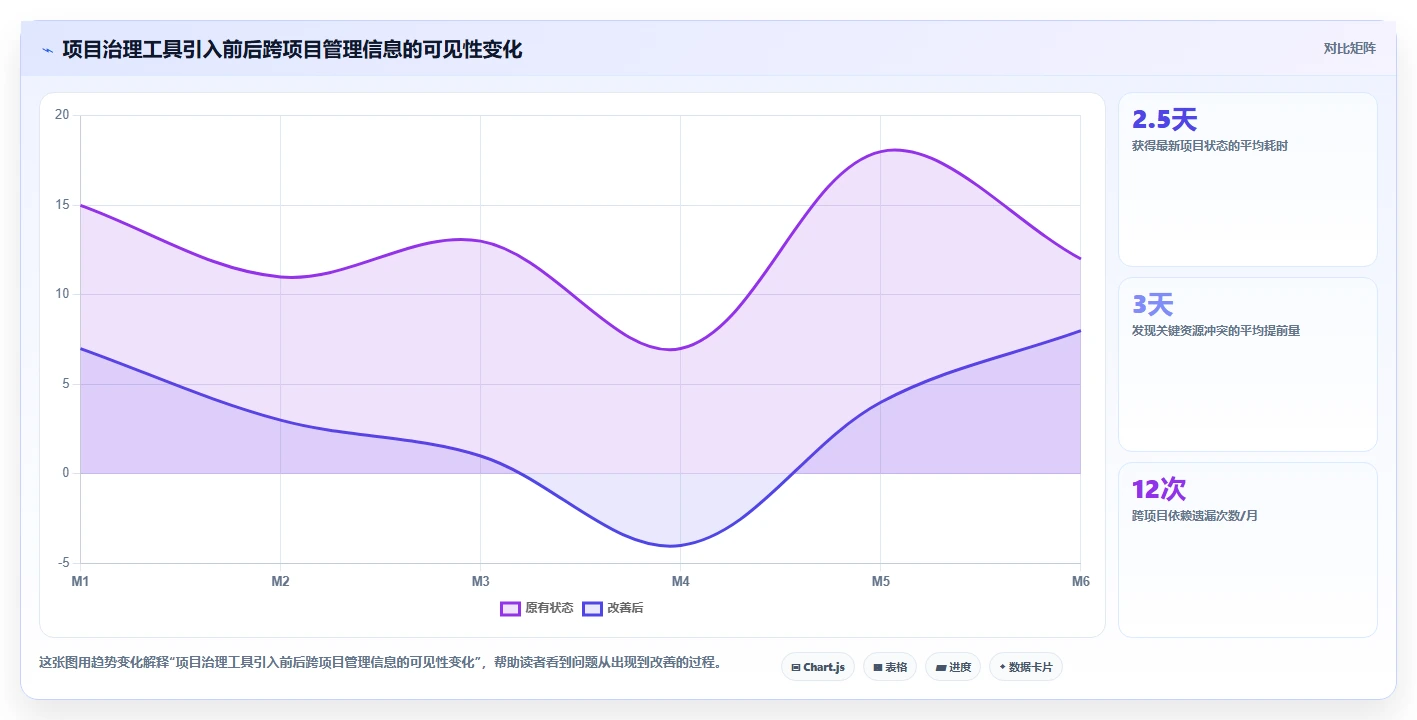Select the 进度 chip

(953, 667)
